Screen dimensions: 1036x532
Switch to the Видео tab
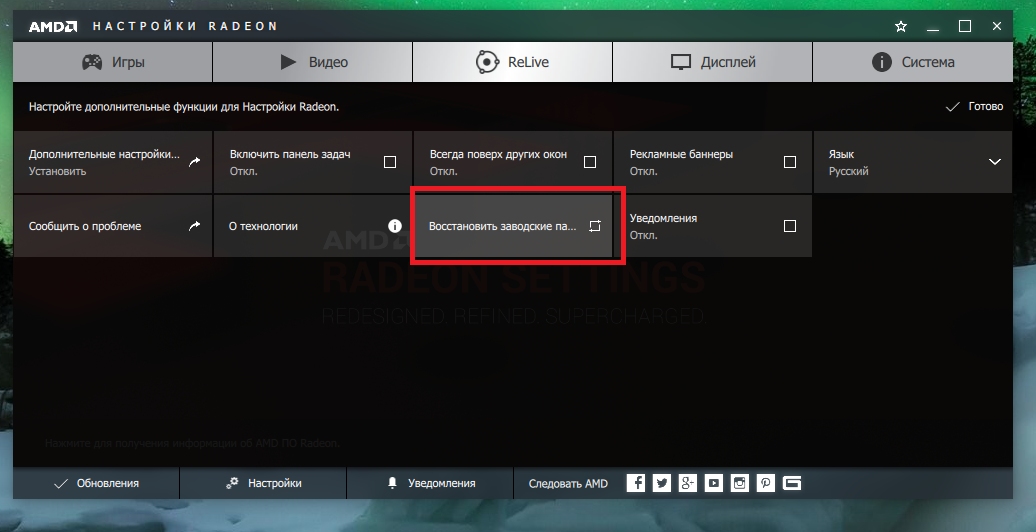(x=313, y=62)
